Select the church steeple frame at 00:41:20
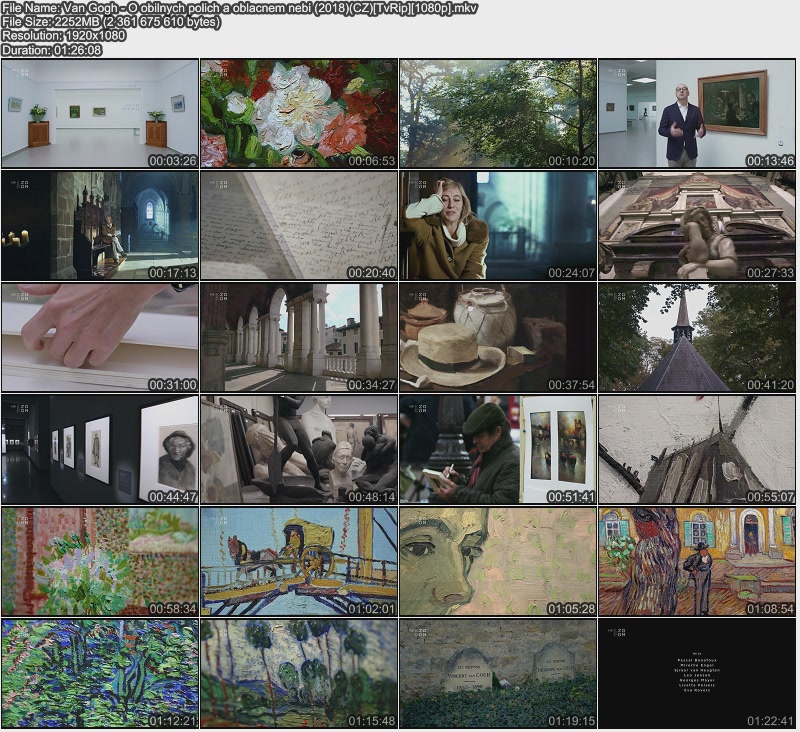Viewport: 800px width, 732px height. (x=697, y=337)
